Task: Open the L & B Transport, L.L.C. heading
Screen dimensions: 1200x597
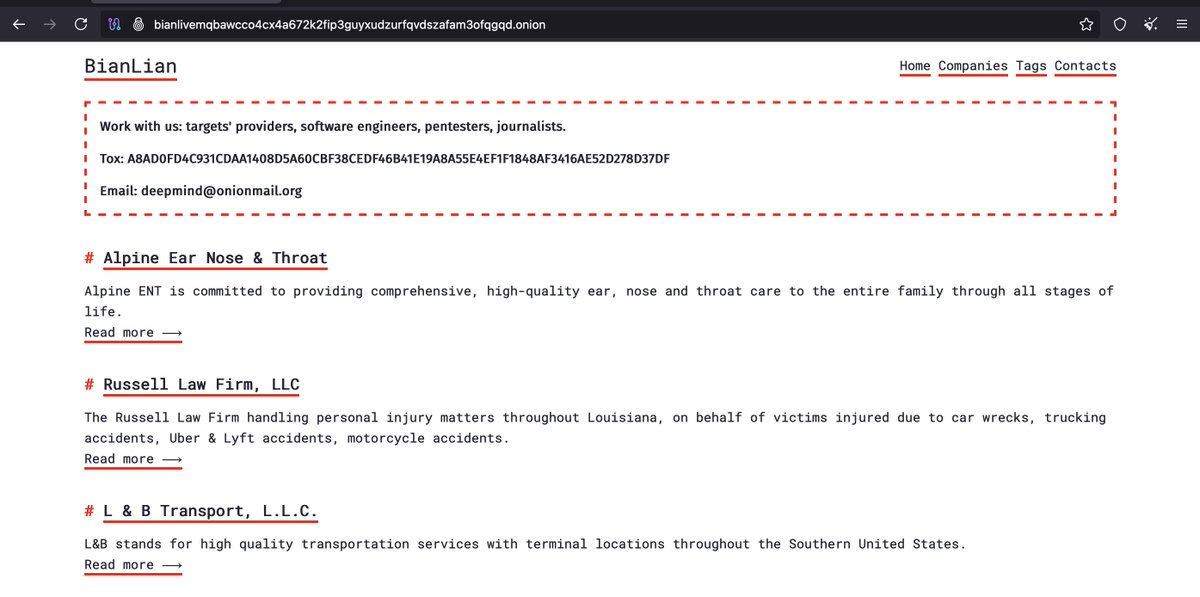Action: [x=210, y=511]
